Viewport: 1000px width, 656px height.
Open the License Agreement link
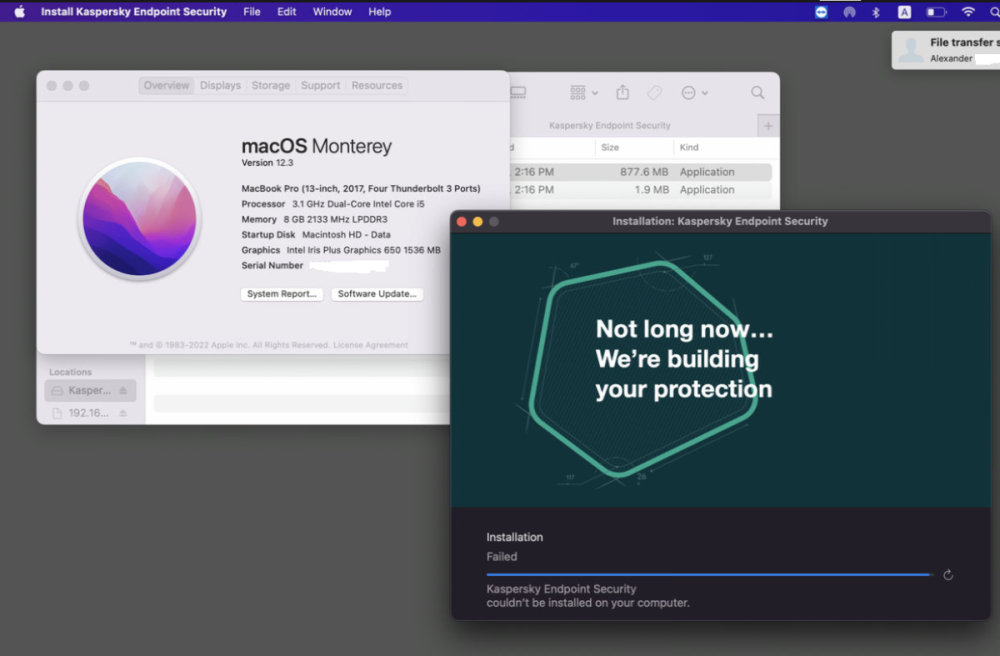click(371, 345)
